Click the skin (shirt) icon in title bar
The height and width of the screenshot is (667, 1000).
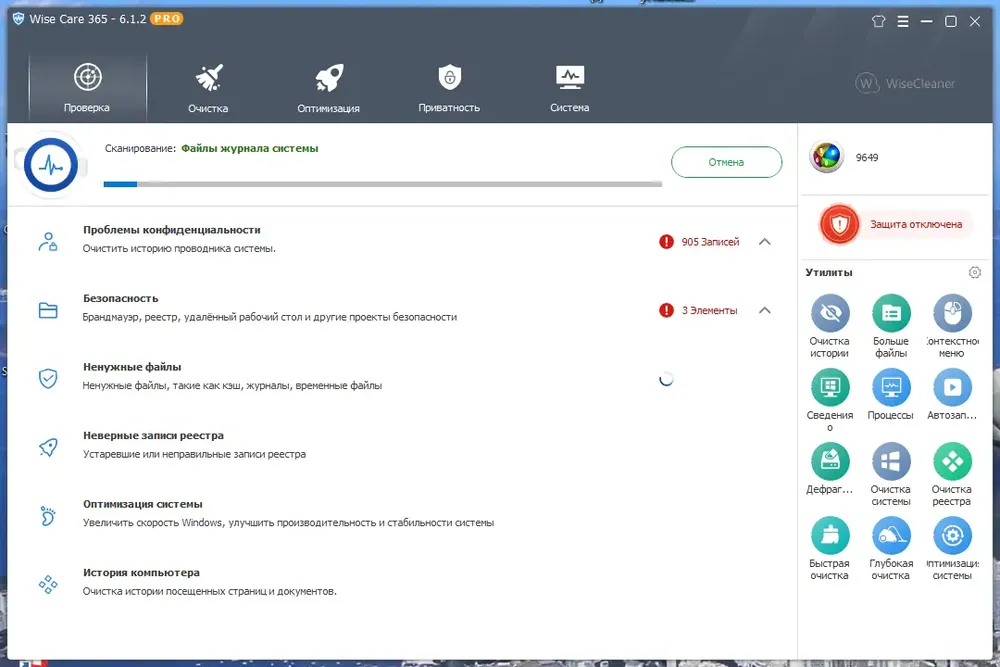(x=878, y=21)
